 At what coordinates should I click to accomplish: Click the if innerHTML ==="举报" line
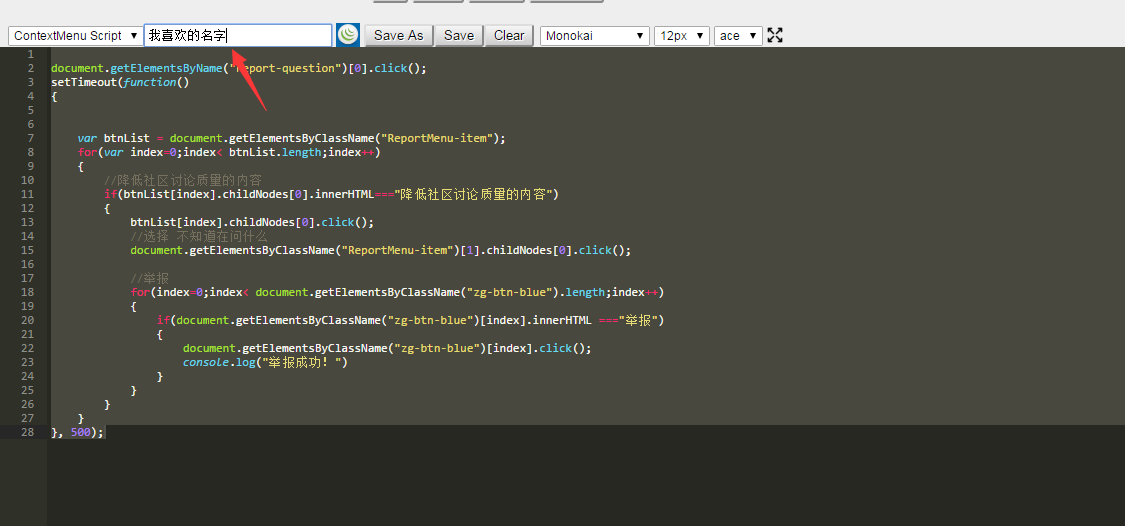(410, 320)
